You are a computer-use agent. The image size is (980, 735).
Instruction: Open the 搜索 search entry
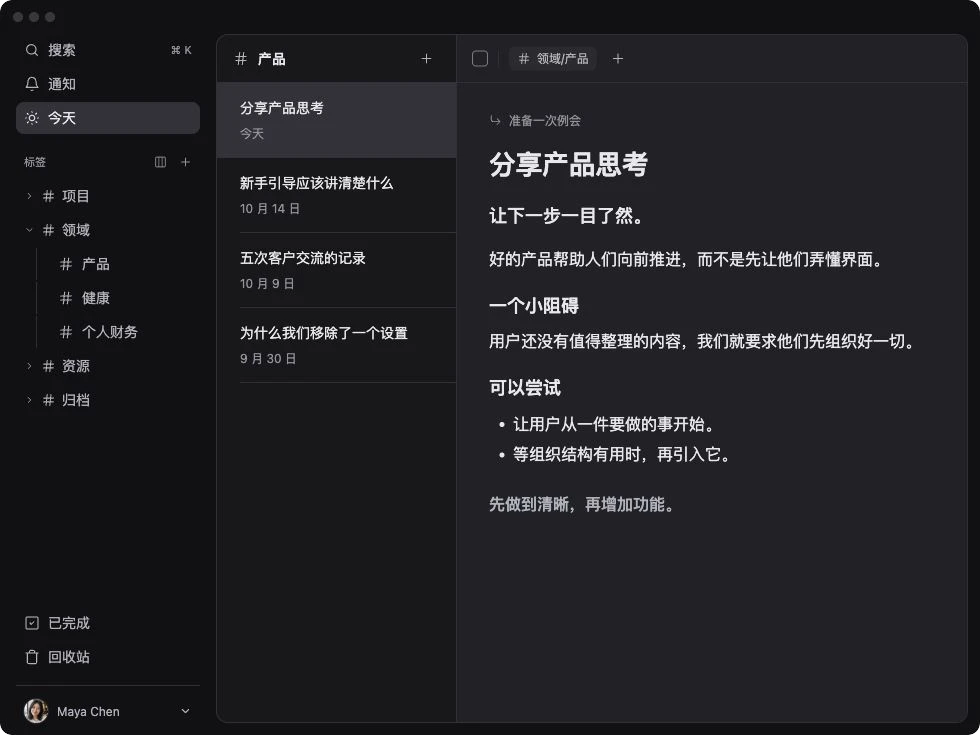(108, 50)
